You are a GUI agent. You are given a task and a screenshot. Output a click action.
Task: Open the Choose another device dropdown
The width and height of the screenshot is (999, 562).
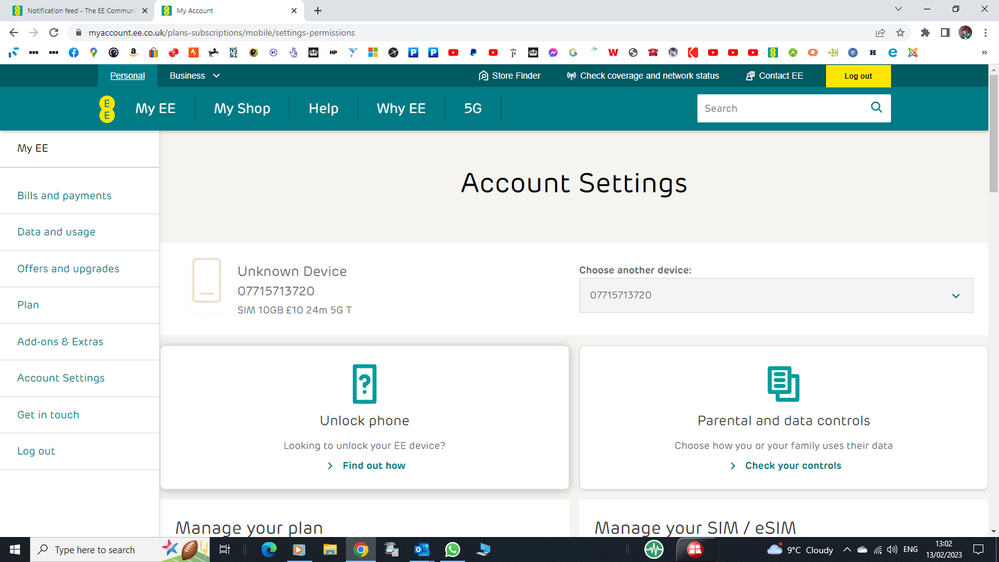tap(776, 295)
